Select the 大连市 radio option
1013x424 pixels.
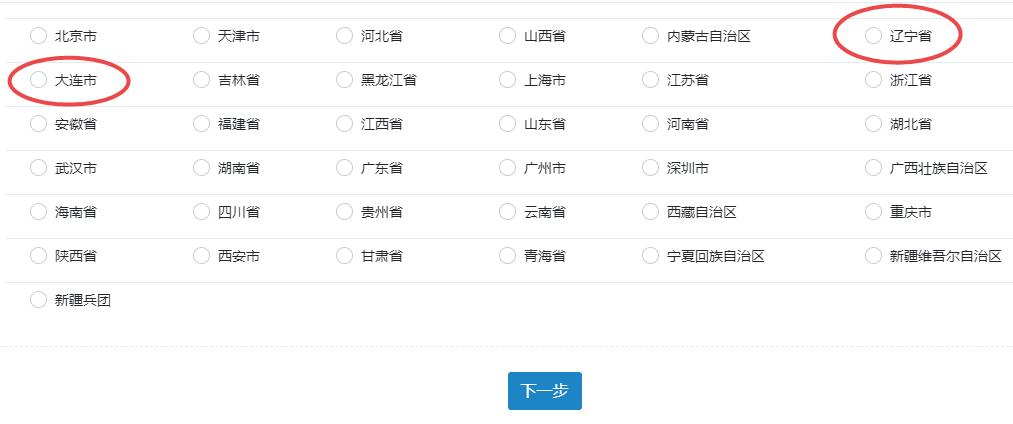pyautogui.click(x=38, y=80)
